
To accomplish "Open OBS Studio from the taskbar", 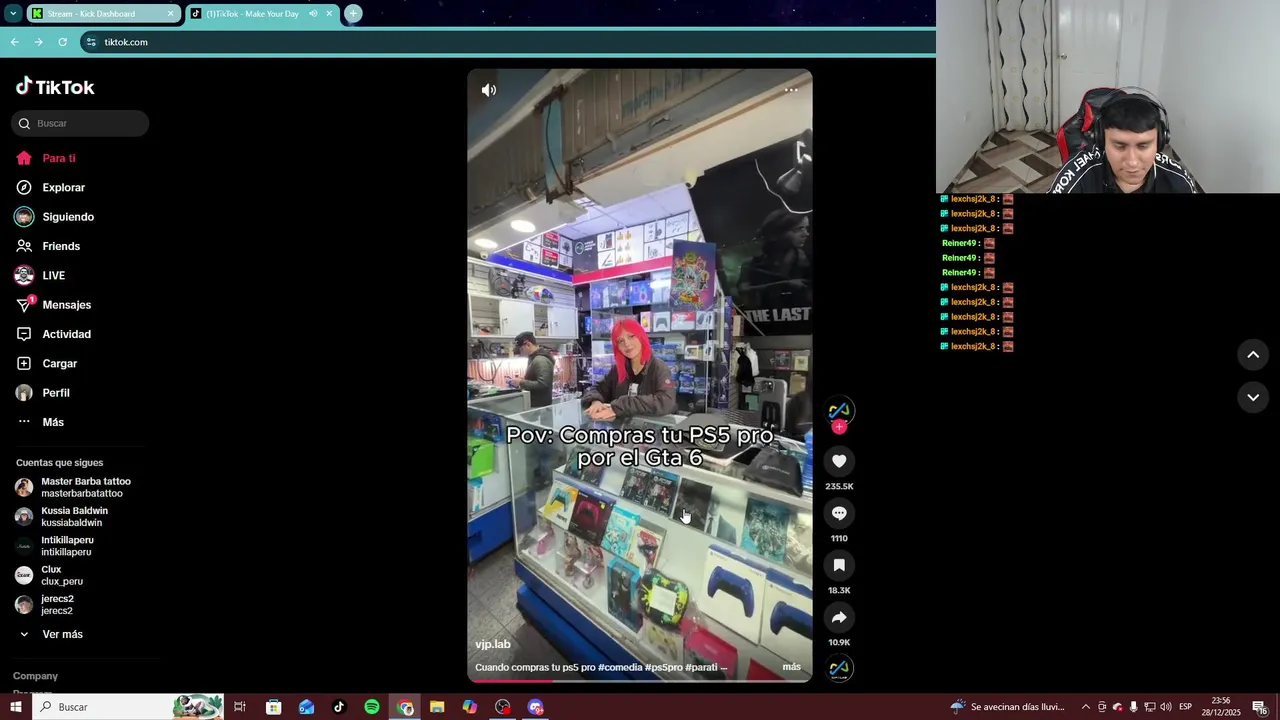I will 503,707.
